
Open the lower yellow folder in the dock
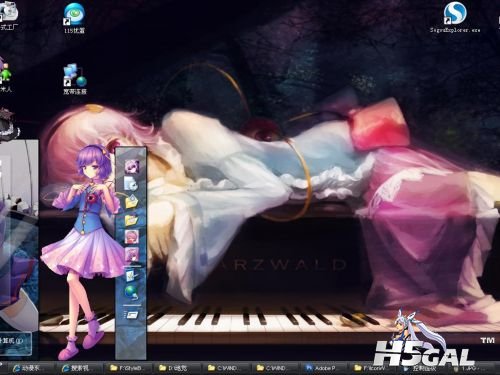(131, 219)
